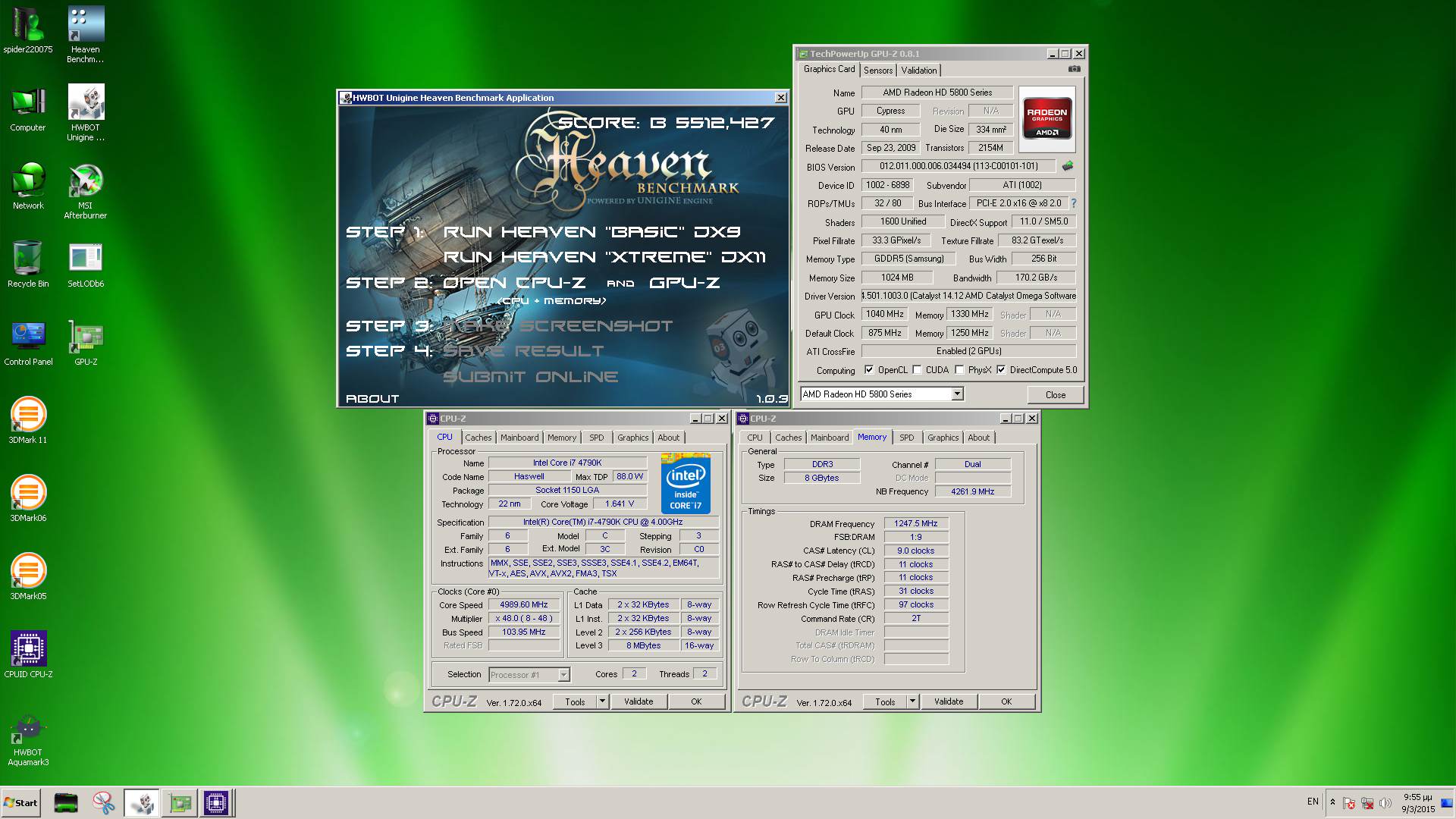1456x819 pixels.
Task: Click the Radeon Graphics logo in GPU-Z
Action: coord(1046,121)
